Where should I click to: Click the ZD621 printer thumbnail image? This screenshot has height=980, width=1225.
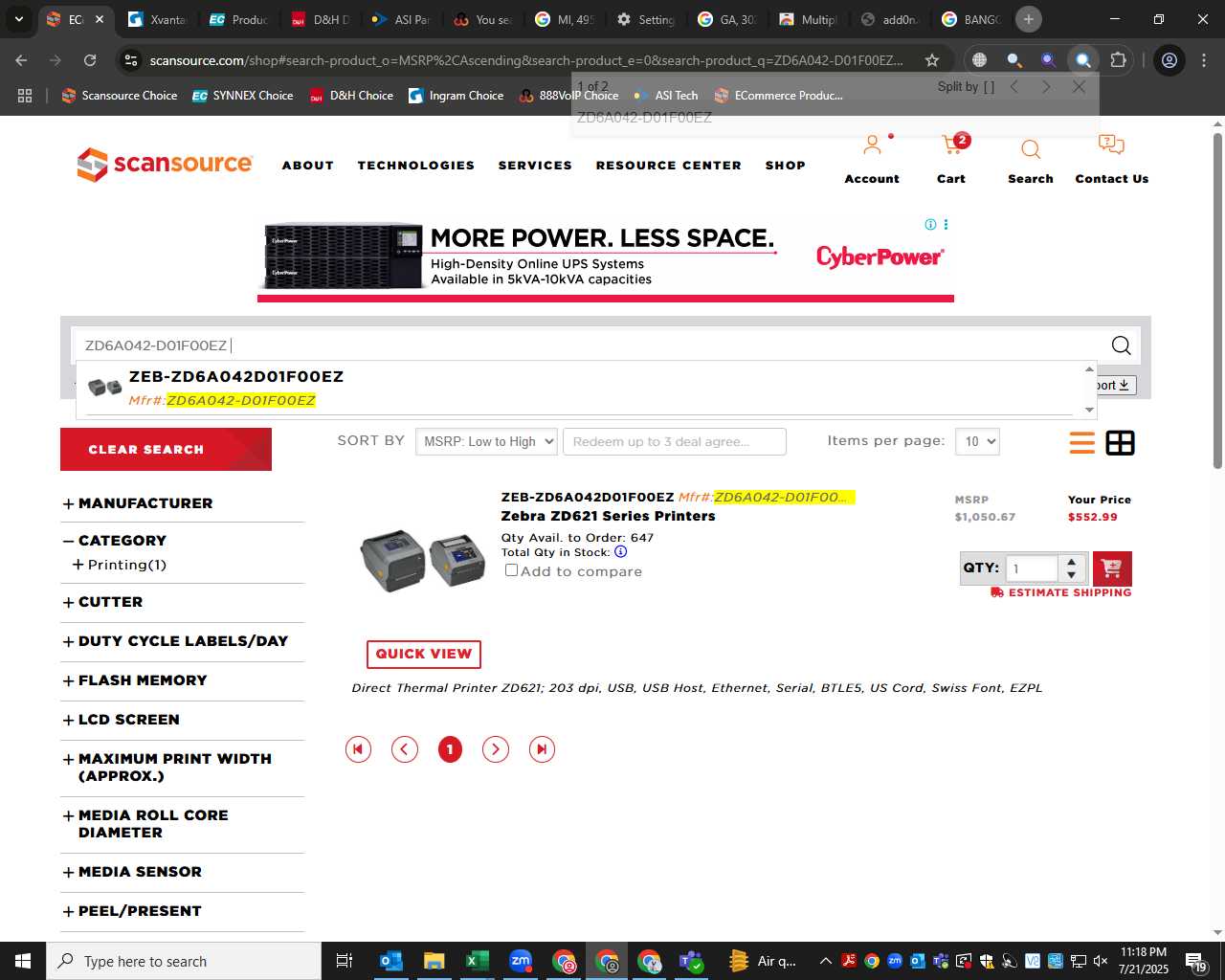tap(423, 561)
